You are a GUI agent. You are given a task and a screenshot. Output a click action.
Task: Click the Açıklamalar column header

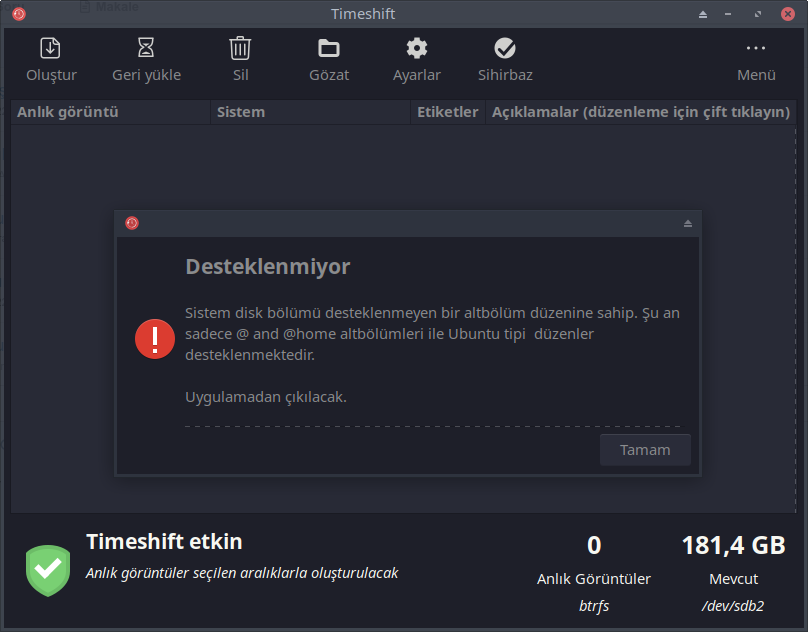[x=641, y=112]
